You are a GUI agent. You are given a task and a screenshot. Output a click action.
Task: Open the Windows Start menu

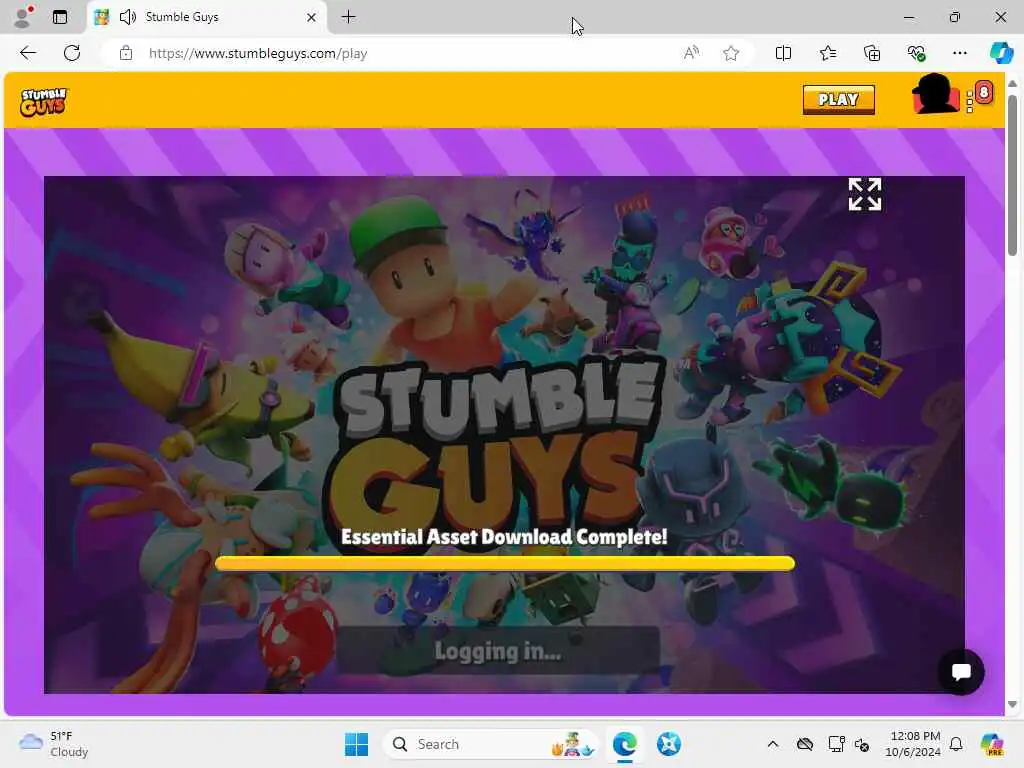coord(357,744)
